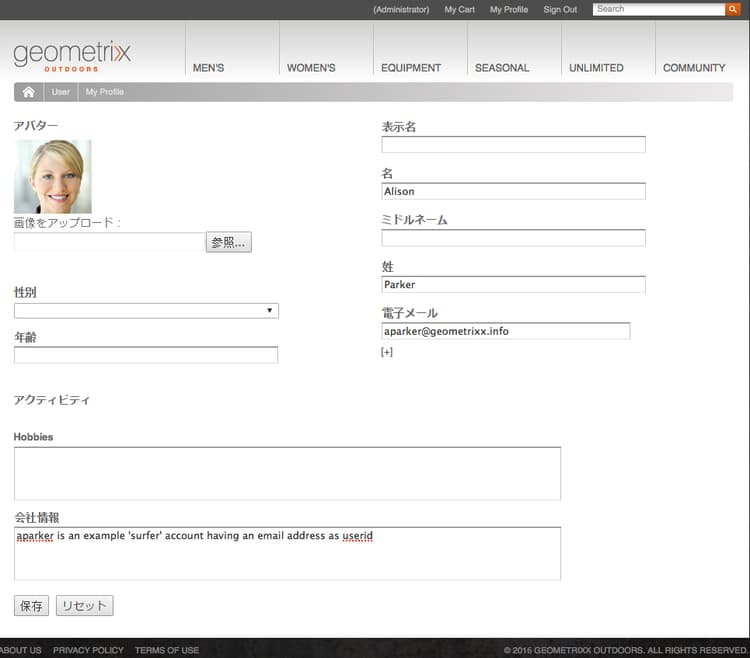This screenshot has height=658, width=750.
Task: Click the 姓 field containing Parker
Action: (513, 285)
